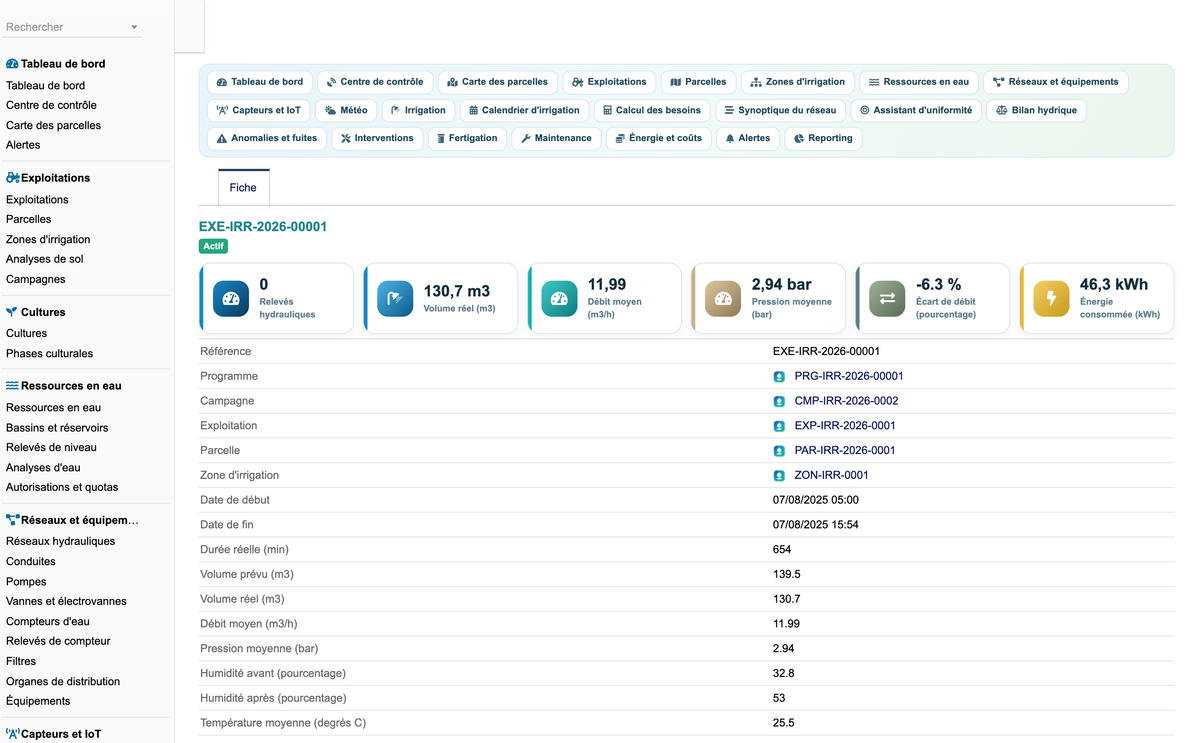Viewport: 1200px width, 743px height.
Task: Open Énergie et coûts toolbar button
Action: tap(659, 138)
